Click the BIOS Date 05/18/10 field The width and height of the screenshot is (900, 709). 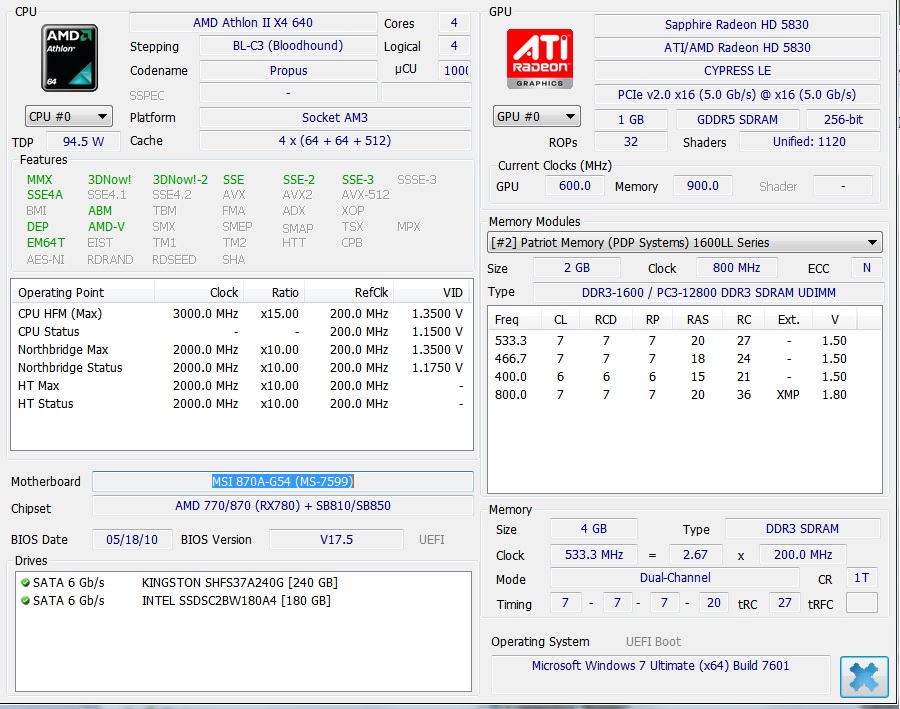[132, 540]
